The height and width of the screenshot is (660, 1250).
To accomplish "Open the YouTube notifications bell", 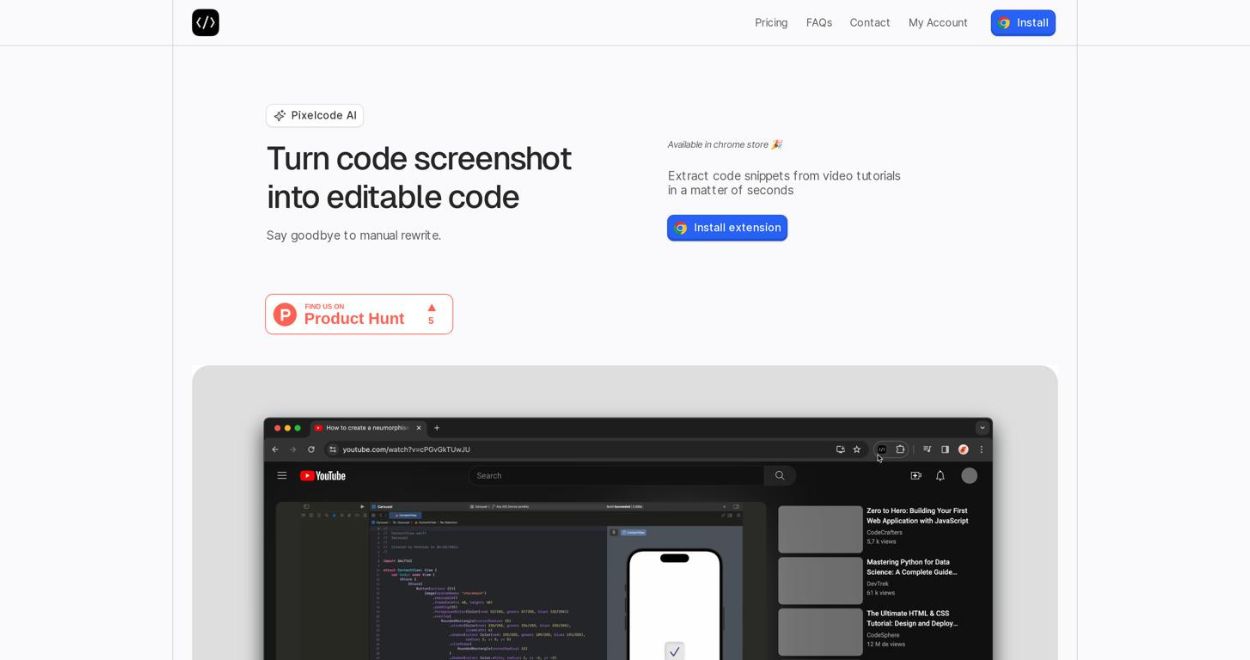I will click(x=940, y=475).
